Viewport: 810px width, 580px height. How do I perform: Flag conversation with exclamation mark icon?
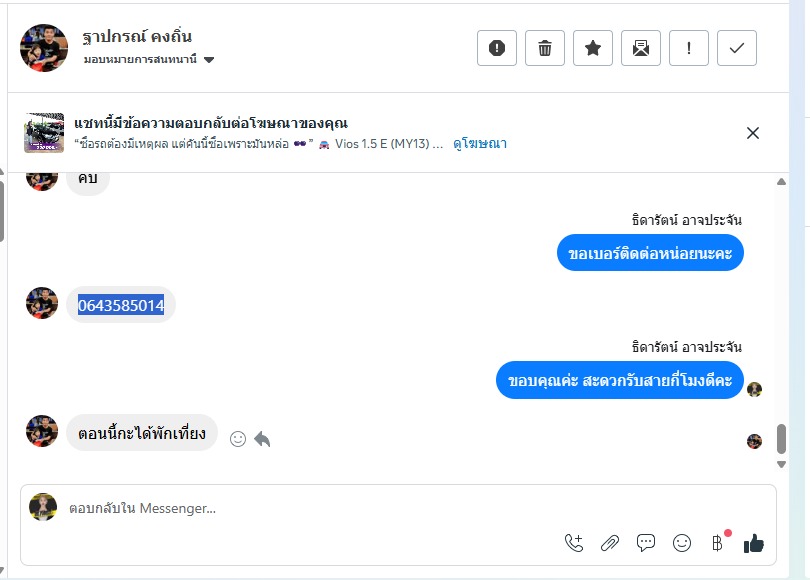click(x=689, y=48)
